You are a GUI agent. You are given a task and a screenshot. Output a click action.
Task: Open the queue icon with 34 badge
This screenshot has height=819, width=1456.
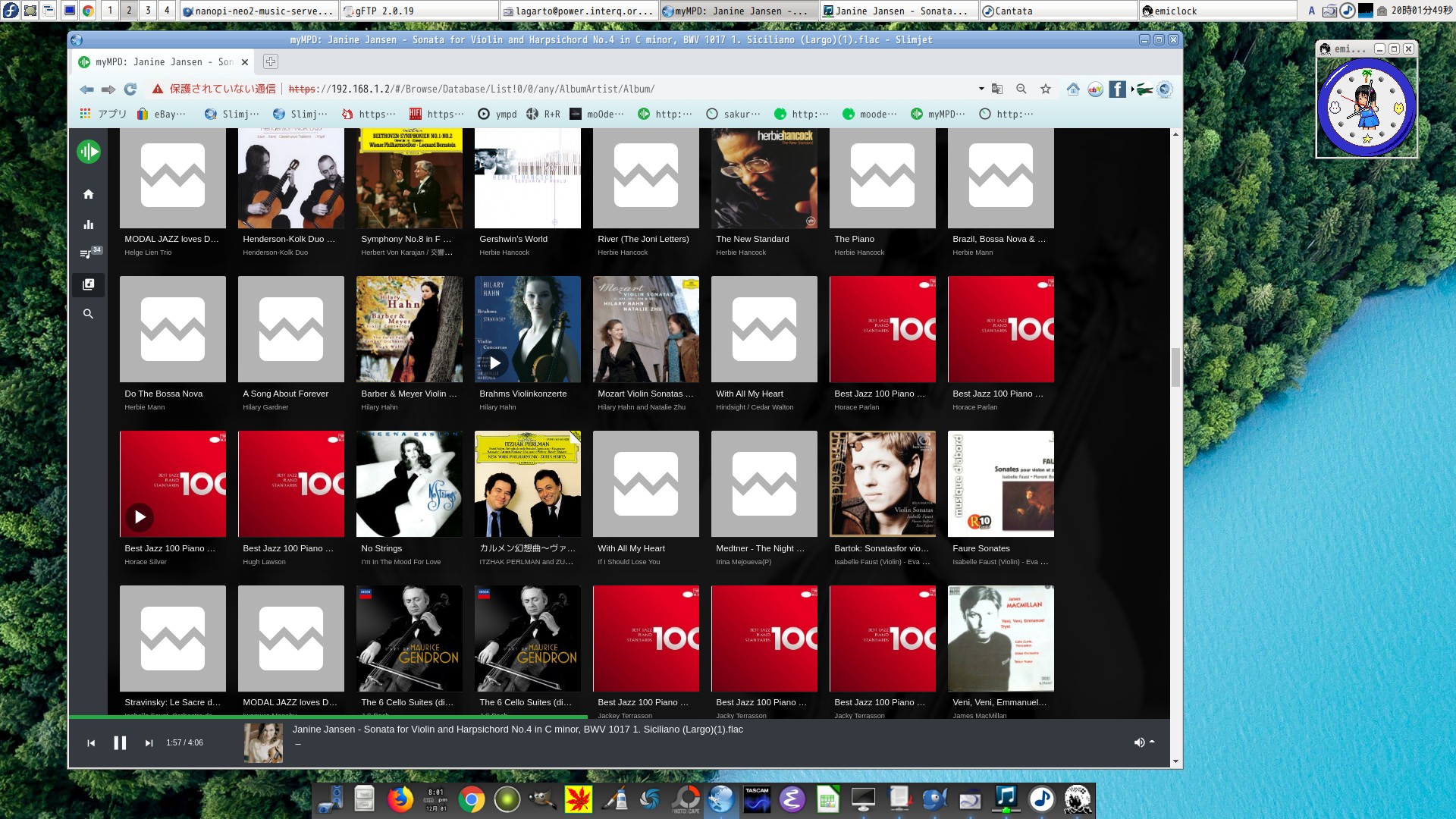(86, 254)
